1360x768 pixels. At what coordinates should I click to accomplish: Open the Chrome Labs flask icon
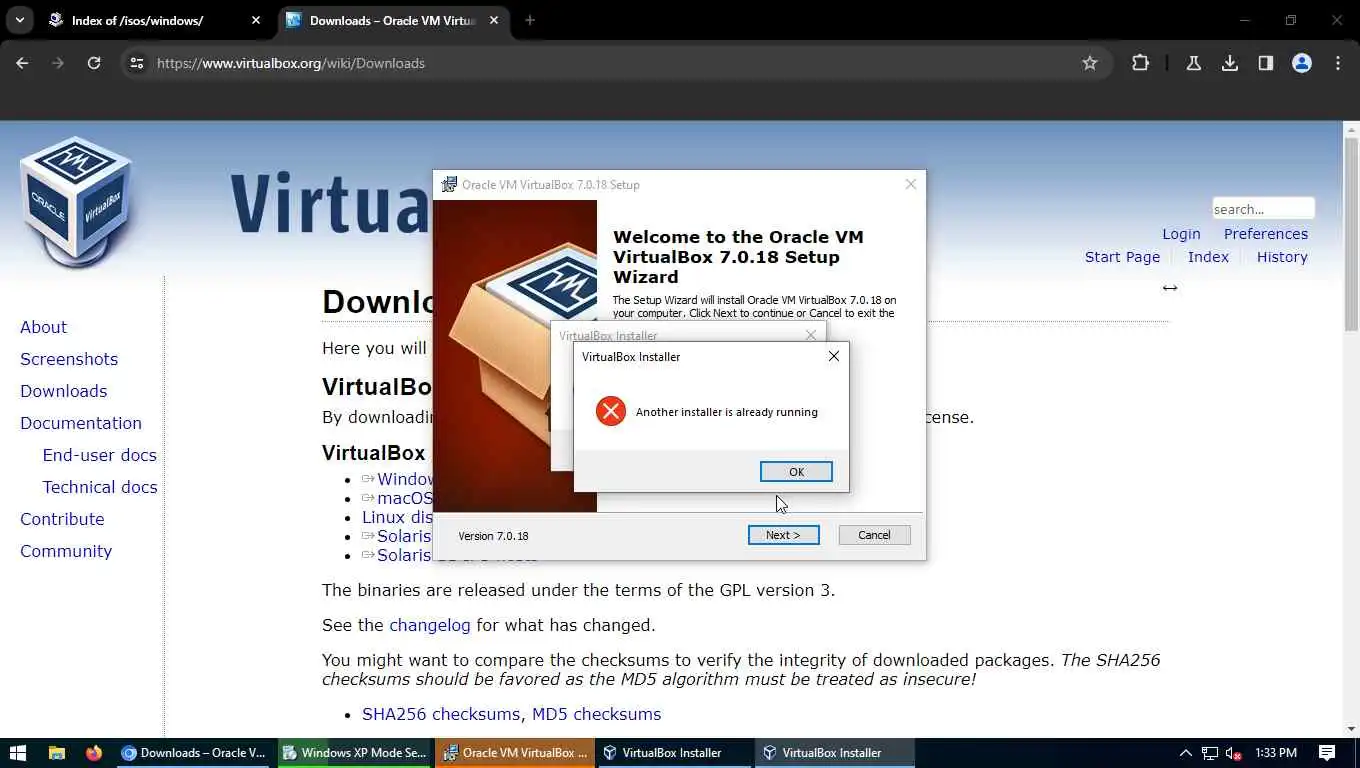click(1193, 63)
